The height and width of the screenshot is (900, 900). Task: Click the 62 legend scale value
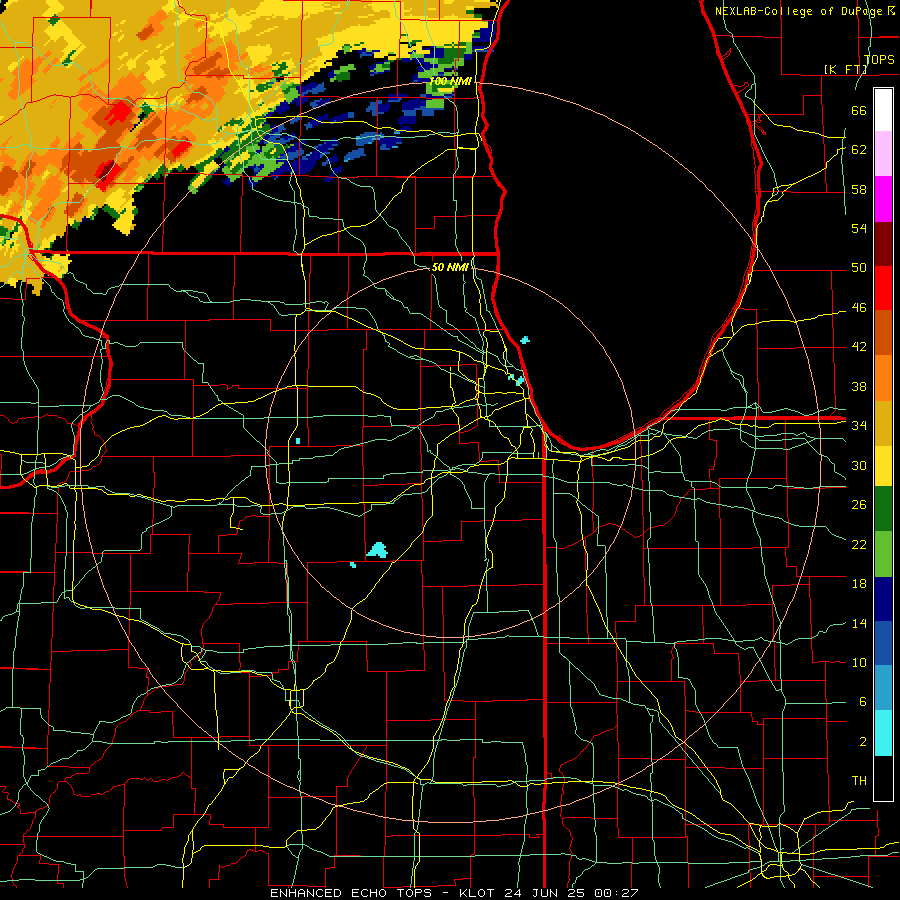click(859, 150)
